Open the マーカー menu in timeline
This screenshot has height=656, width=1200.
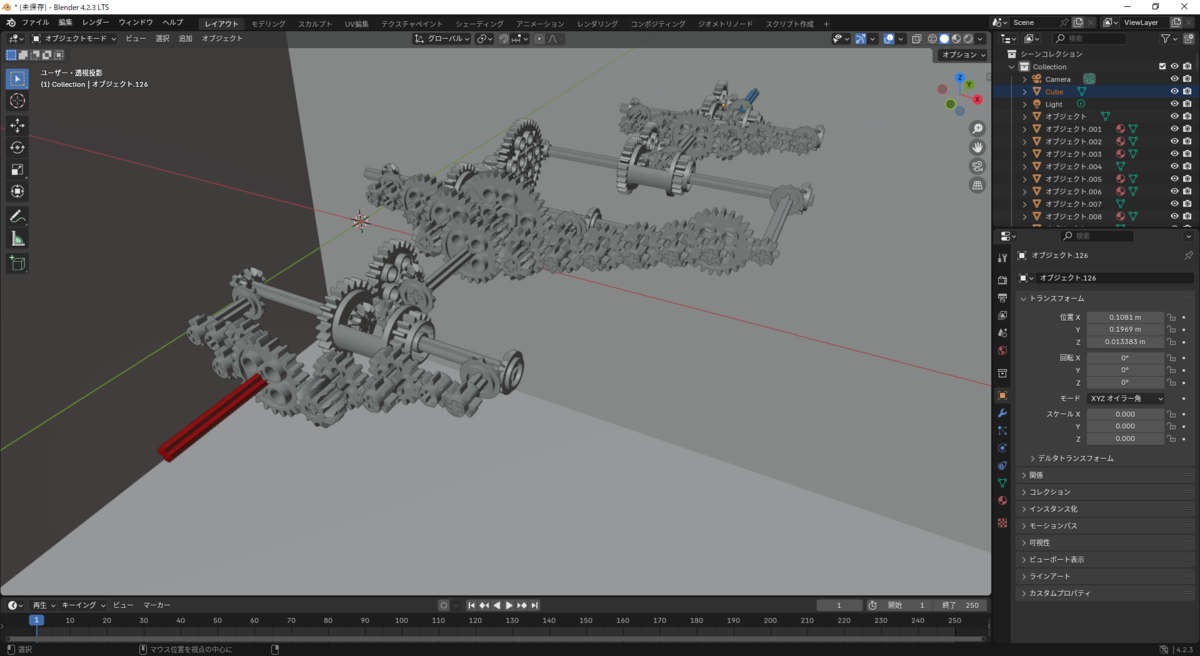(x=156, y=605)
